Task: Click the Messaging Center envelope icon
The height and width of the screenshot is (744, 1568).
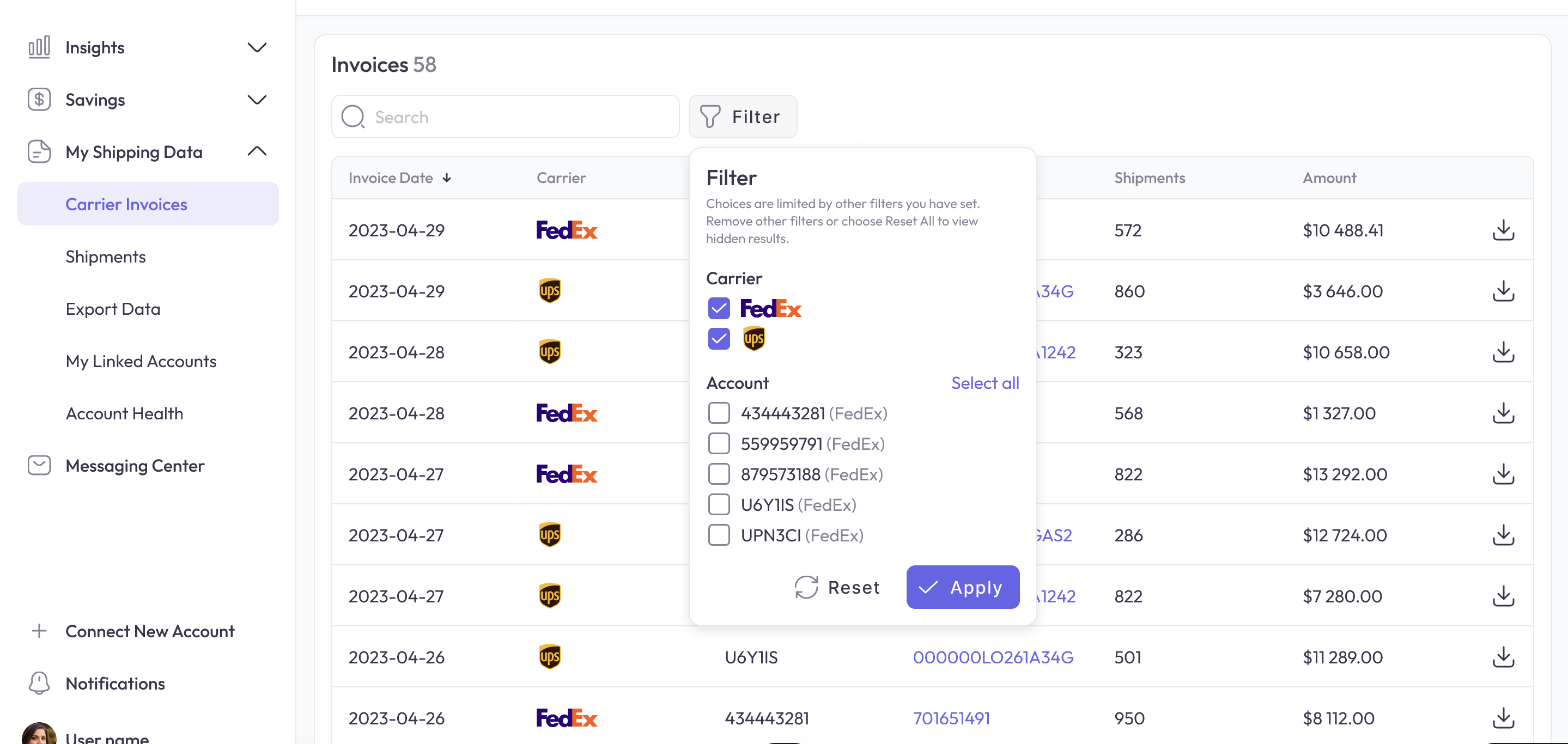Action: pyautogui.click(x=39, y=465)
